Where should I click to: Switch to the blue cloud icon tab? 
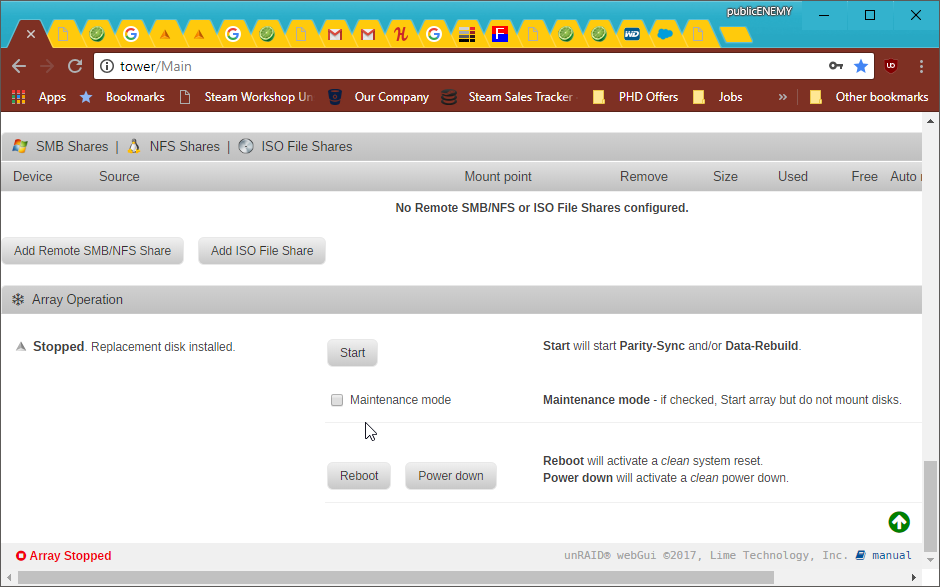[665, 34]
